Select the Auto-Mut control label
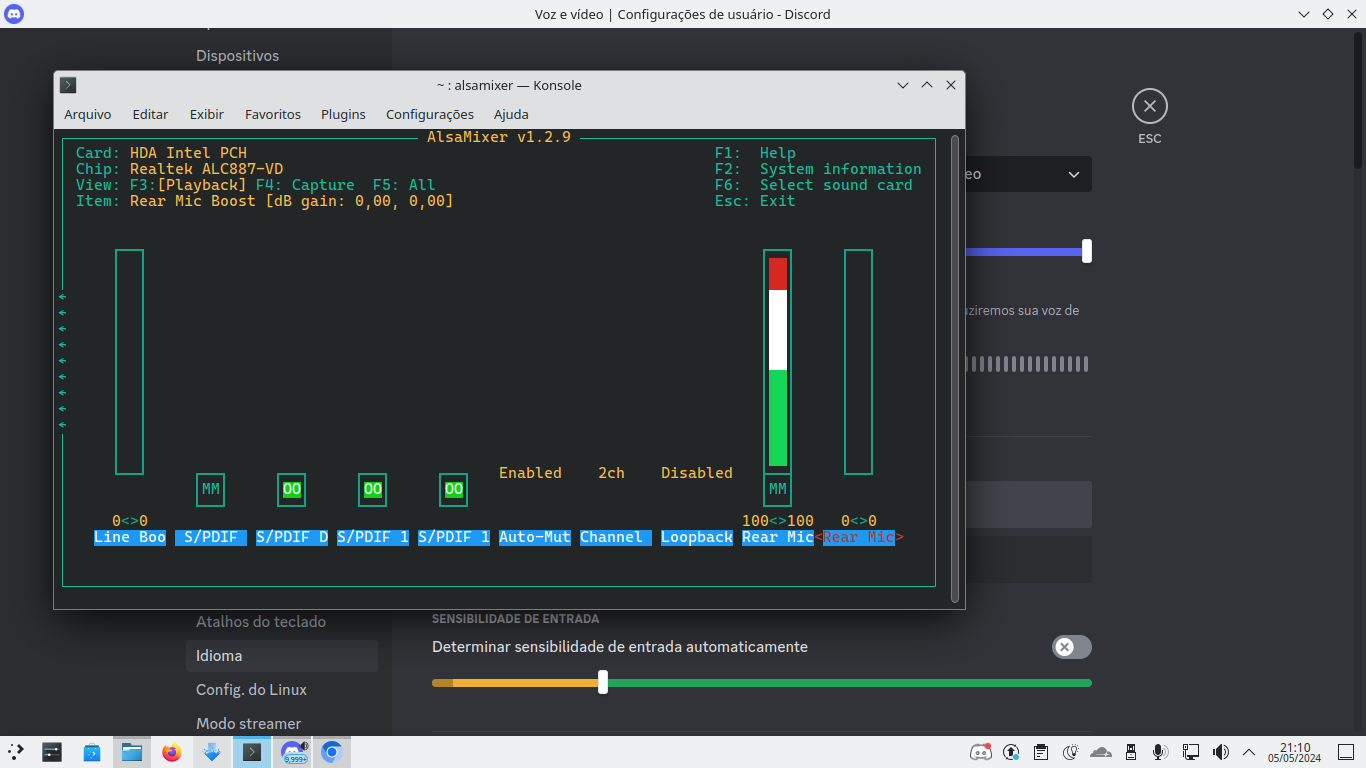The height and width of the screenshot is (768, 1366). pyautogui.click(x=535, y=537)
